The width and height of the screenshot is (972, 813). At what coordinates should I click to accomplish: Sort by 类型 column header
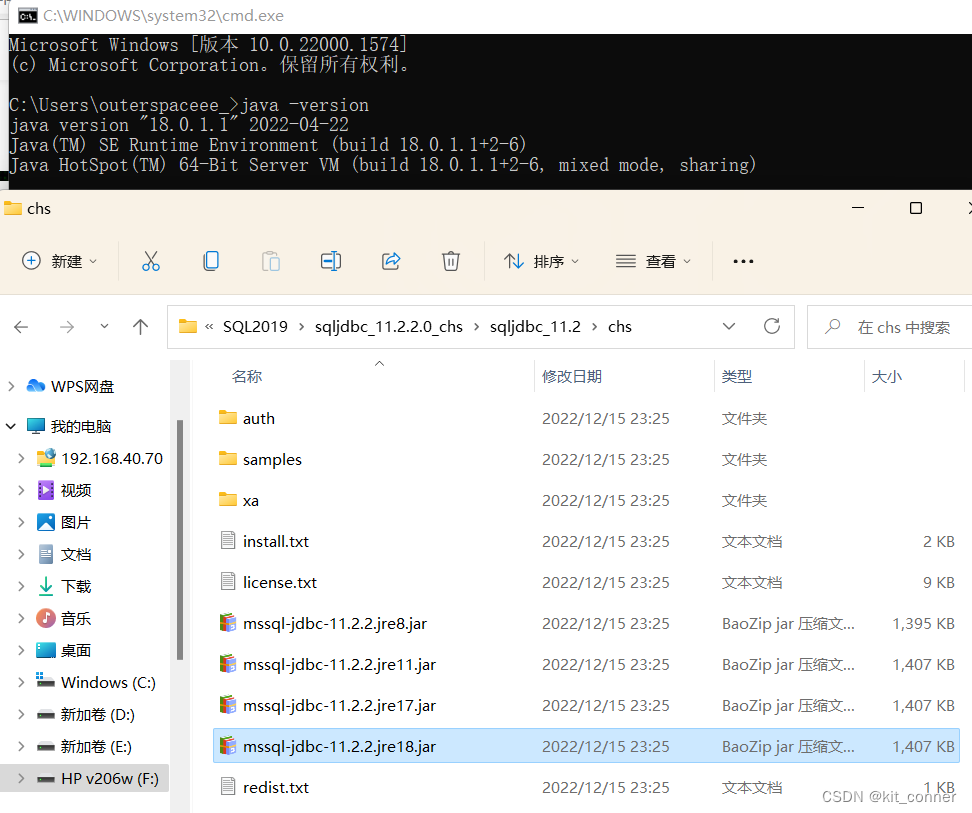[736, 376]
